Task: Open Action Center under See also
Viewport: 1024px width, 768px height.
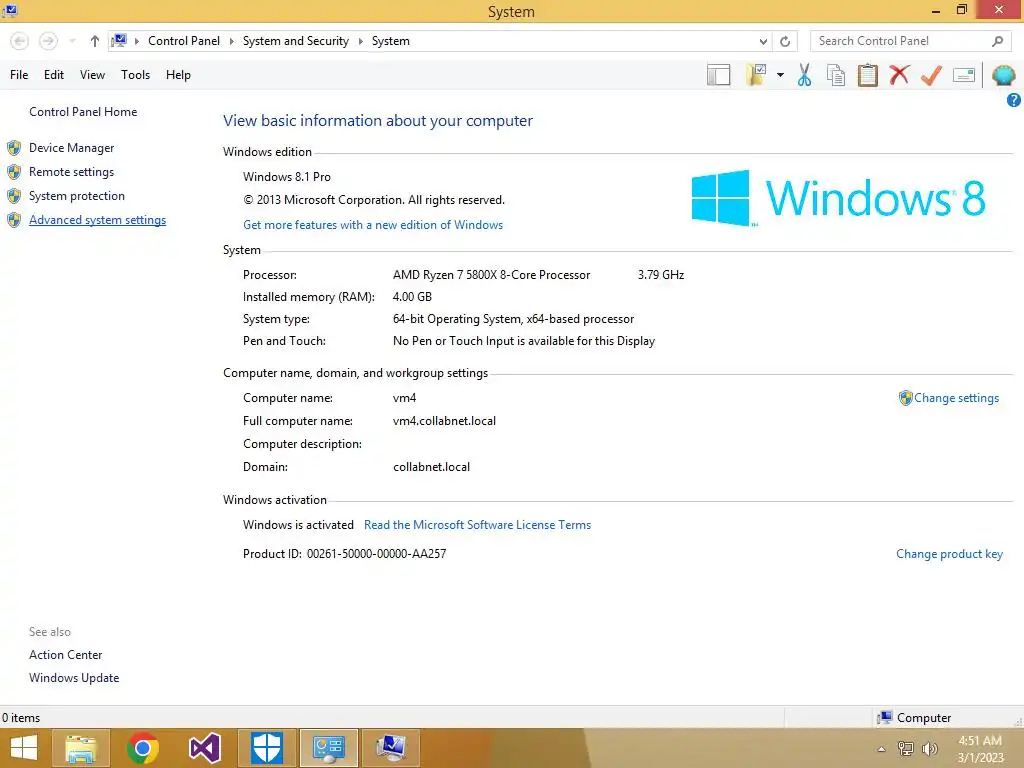Action: pyautogui.click(x=65, y=654)
